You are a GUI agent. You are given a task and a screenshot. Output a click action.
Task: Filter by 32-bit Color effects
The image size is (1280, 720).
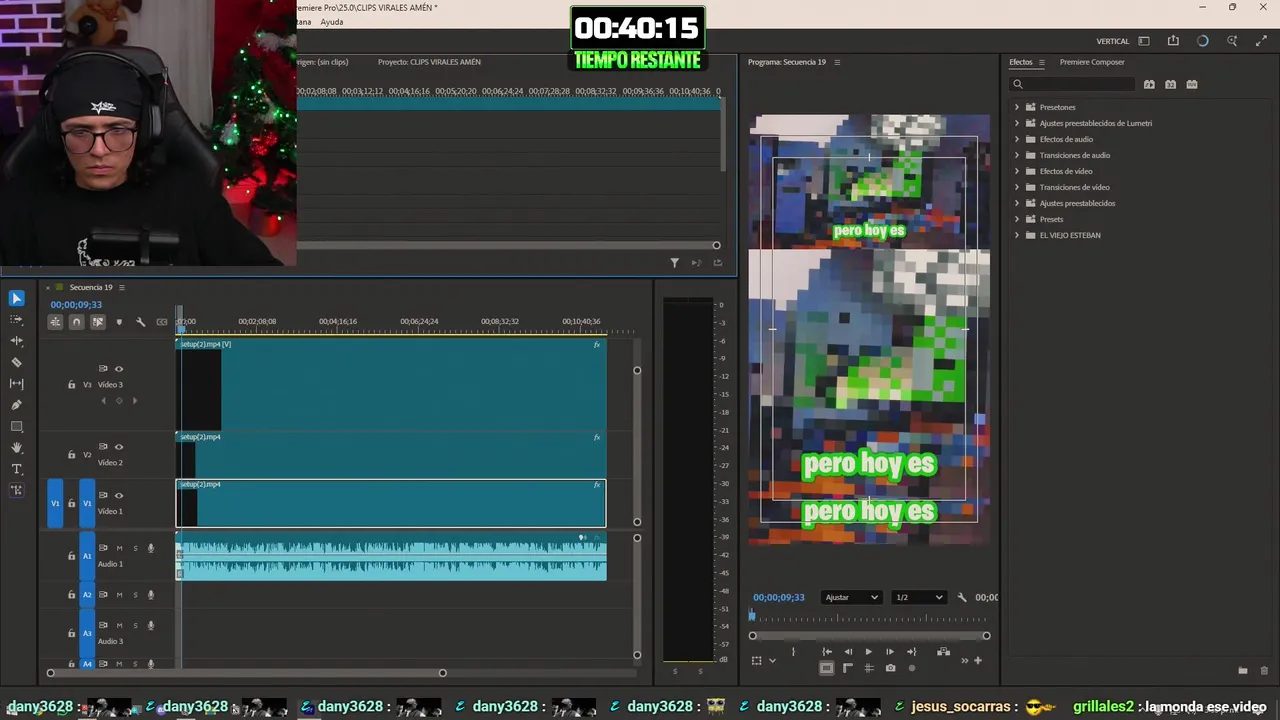coord(1170,84)
